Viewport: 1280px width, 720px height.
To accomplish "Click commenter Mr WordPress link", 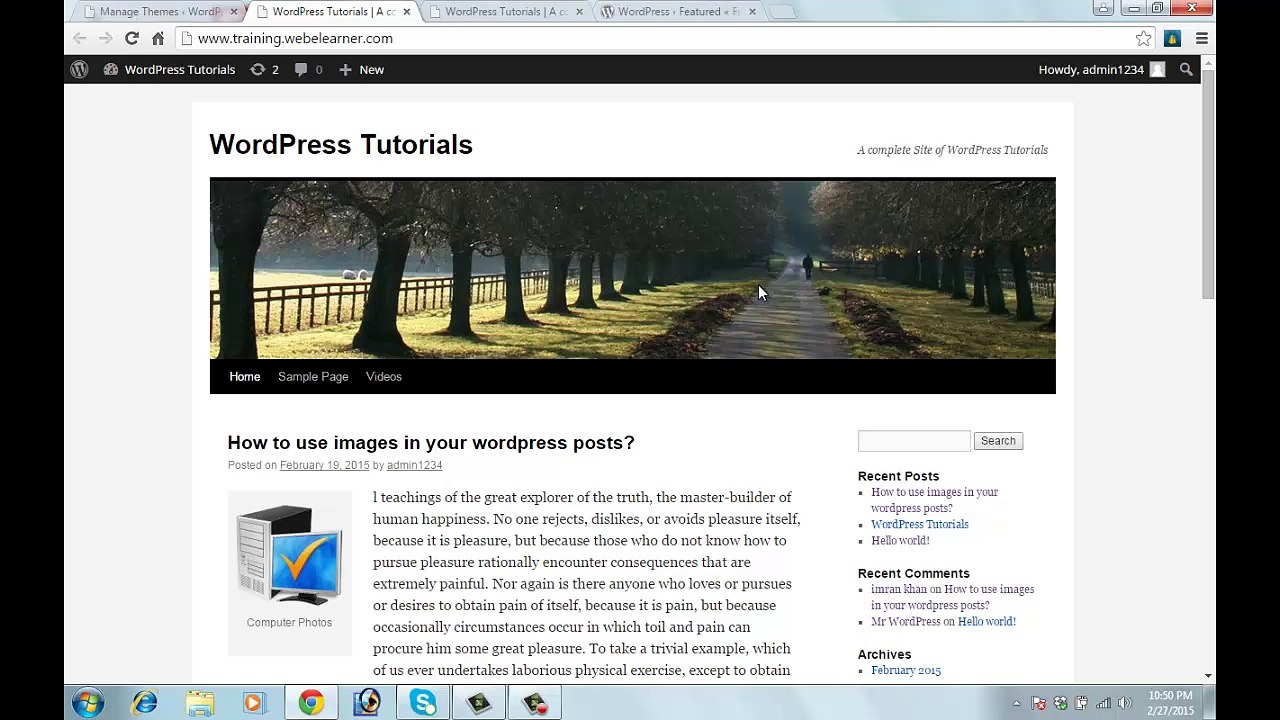I will click(906, 621).
